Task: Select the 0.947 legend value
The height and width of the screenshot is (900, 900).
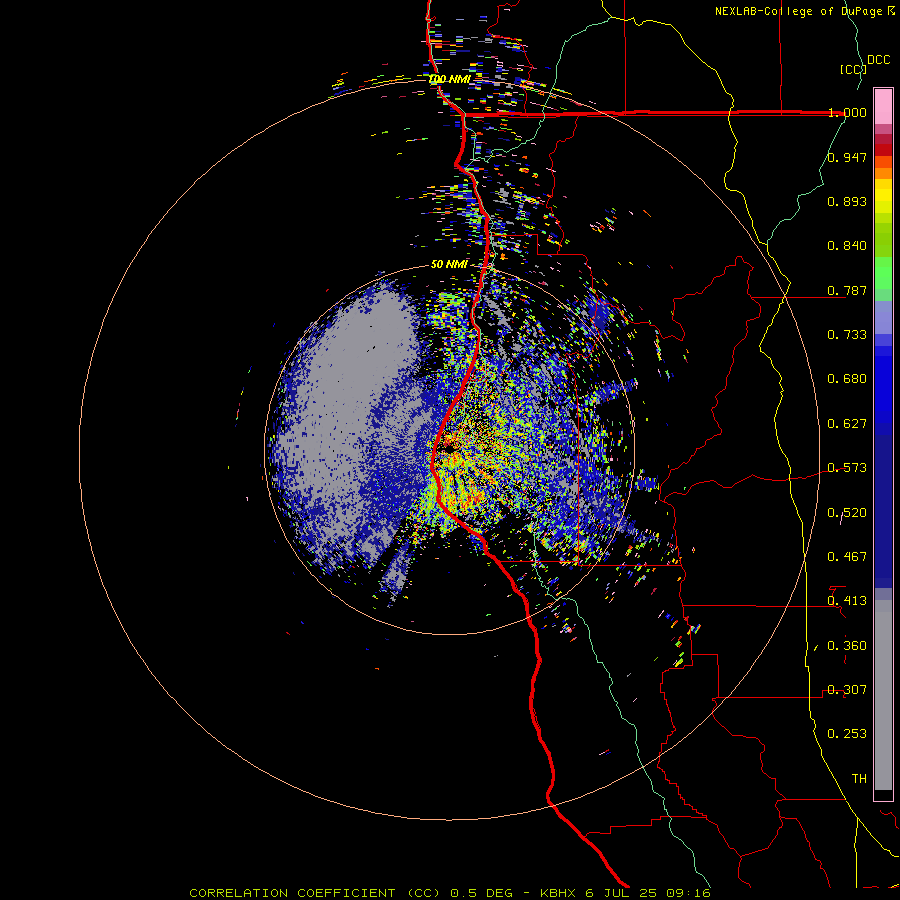Action: click(x=847, y=157)
